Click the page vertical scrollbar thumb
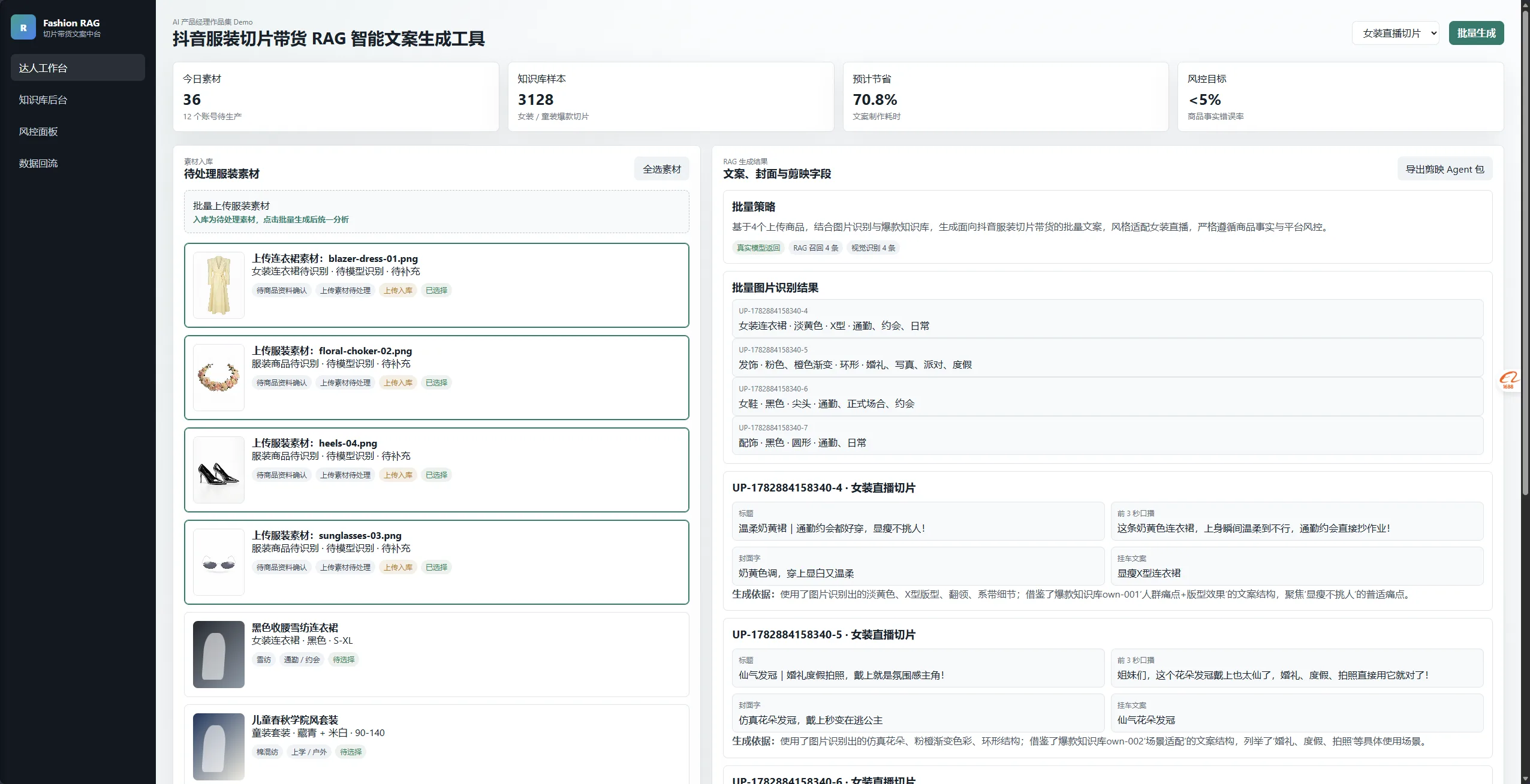The image size is (1530, 784). pos(1525,252)
